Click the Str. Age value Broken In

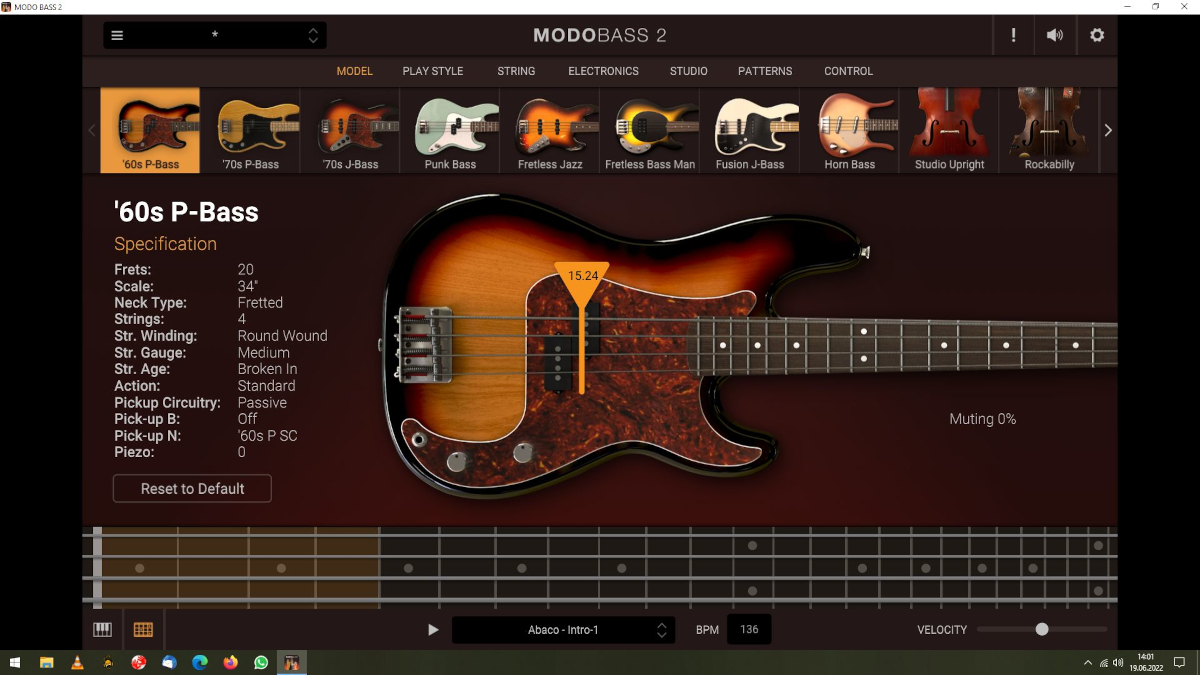click(267, 369)
